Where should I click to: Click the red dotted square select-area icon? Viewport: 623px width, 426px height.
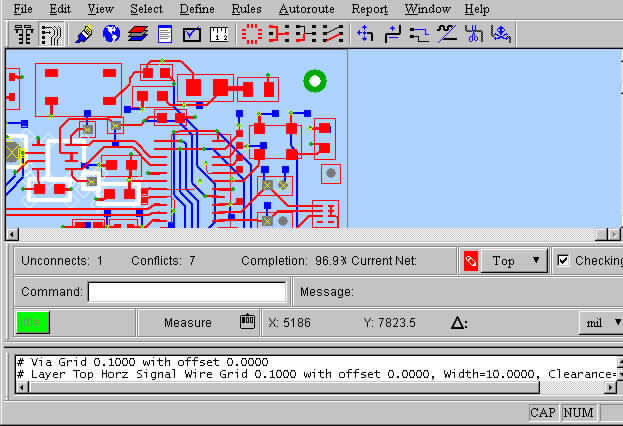(x=252, y=34)
